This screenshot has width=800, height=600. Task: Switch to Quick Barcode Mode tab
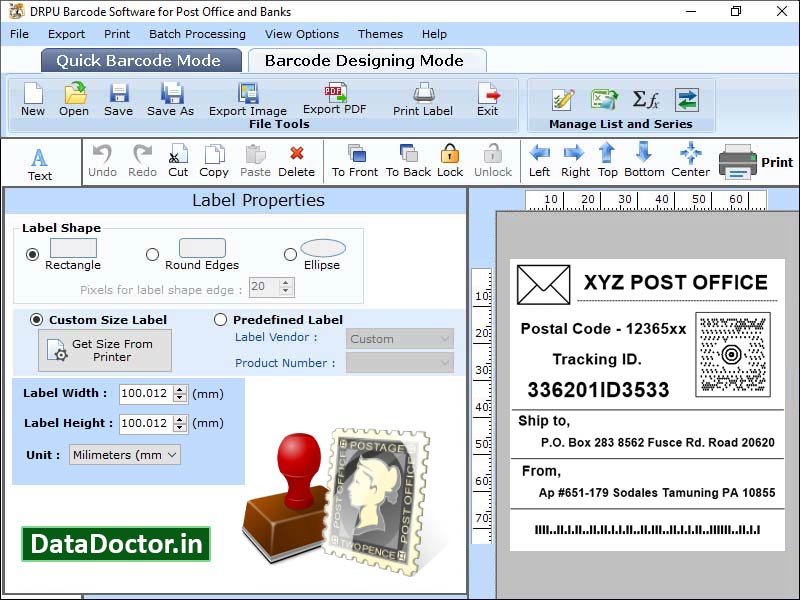click(140, 60)
